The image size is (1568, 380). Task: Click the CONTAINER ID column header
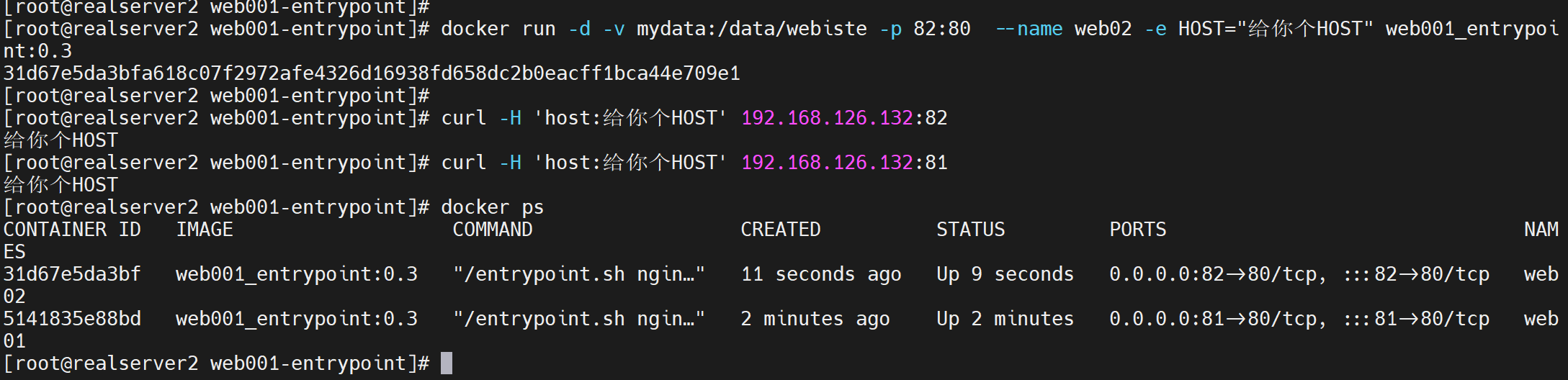(72, 230)
